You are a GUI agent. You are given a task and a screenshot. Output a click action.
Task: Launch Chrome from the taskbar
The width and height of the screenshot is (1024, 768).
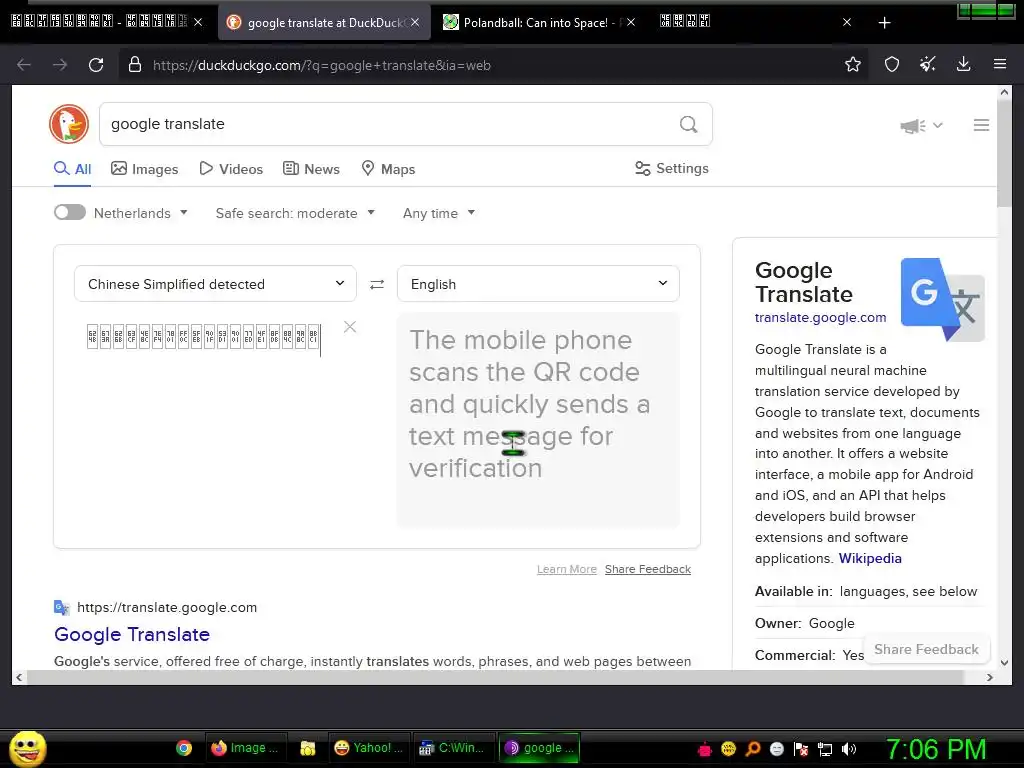[x=184, y=748]
